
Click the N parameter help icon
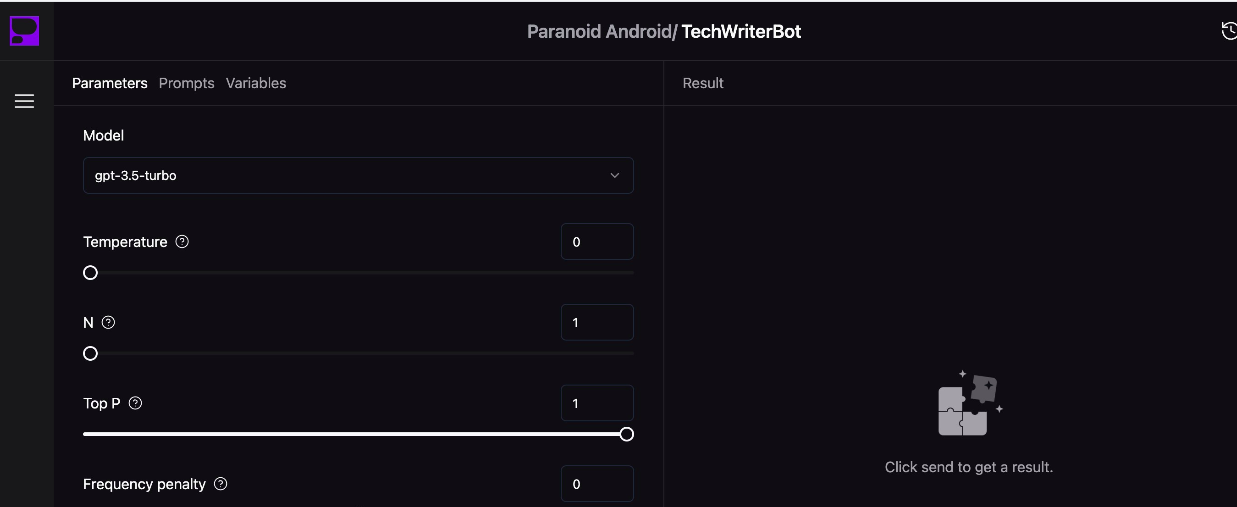(x=109, y=322)
